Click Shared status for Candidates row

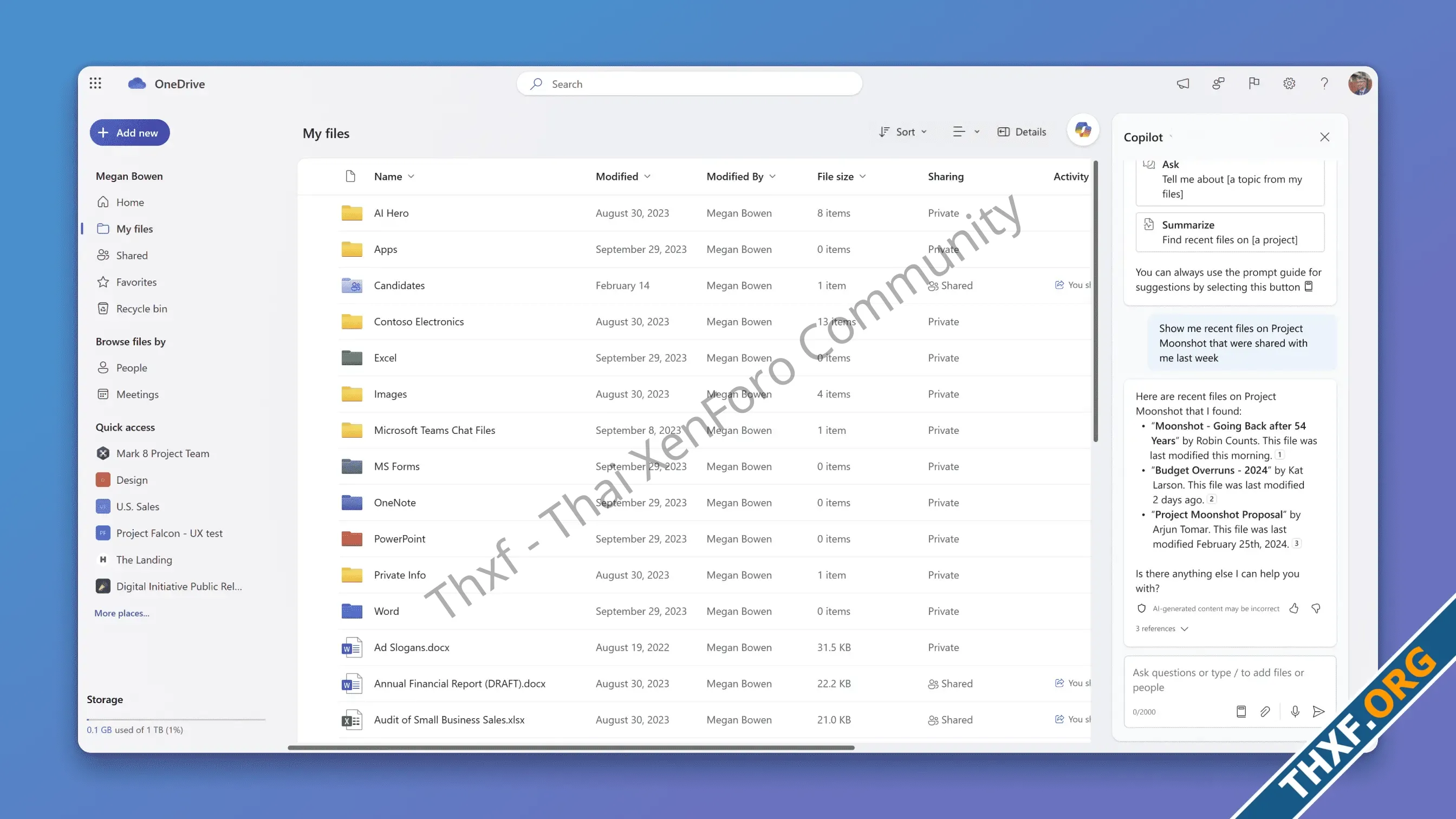point(950,285)
